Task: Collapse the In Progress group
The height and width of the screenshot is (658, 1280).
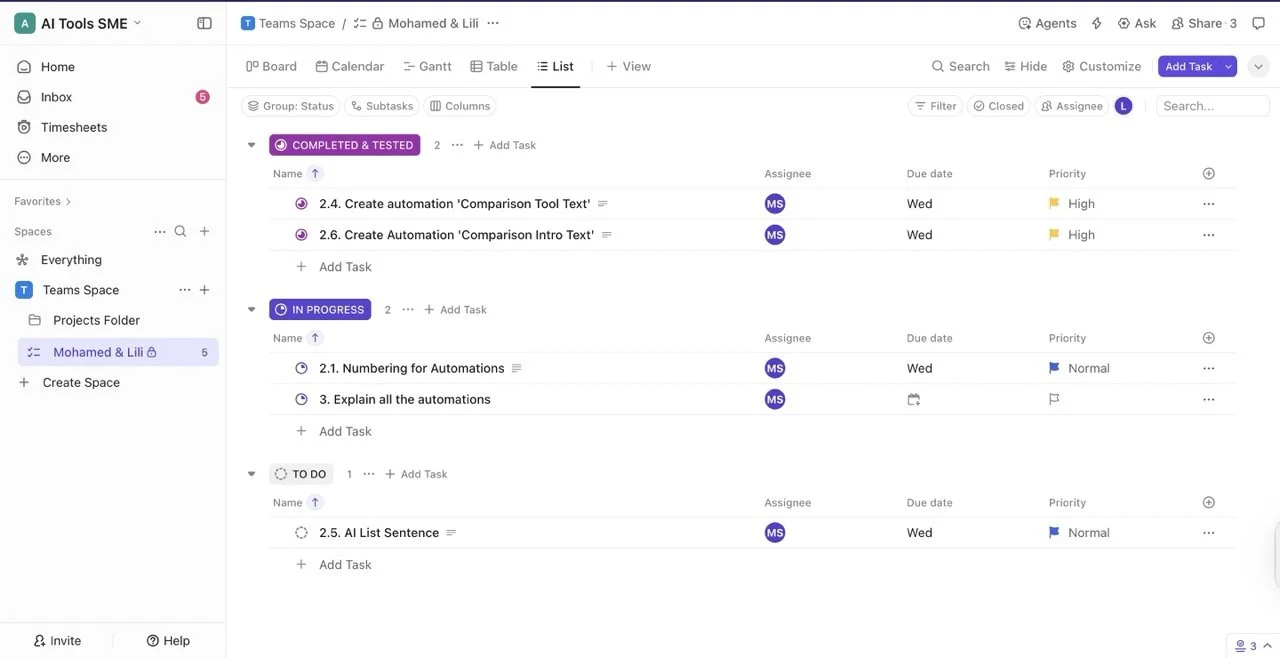Action: click(x=251, y=310)
